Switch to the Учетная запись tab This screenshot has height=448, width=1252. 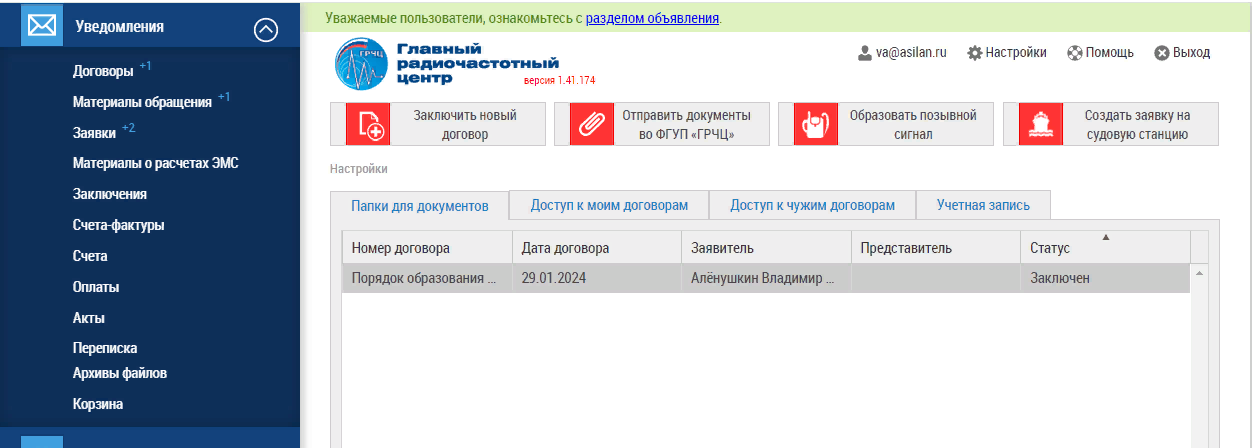[983, 205]
